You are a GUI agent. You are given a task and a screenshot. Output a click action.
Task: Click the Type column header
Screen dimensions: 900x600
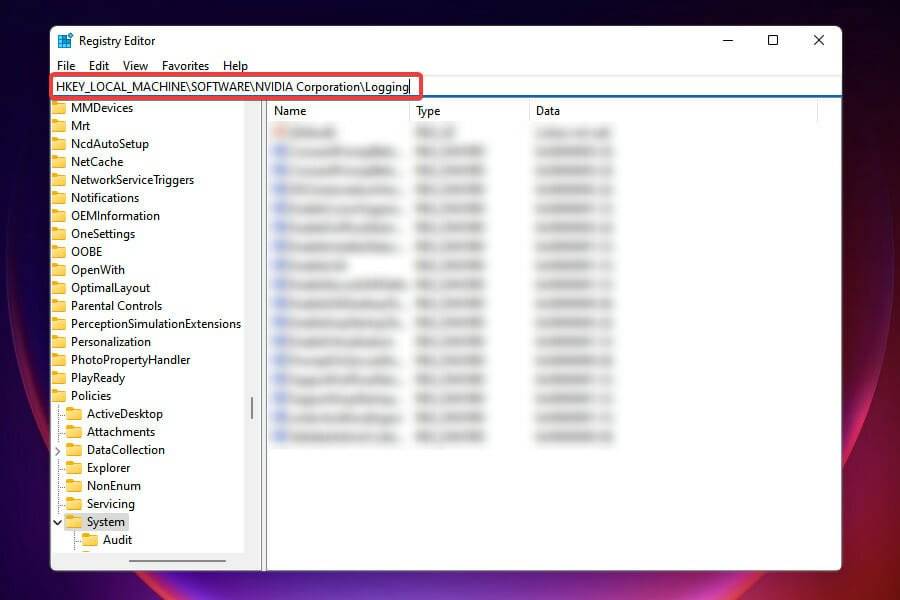click(428, 110)
